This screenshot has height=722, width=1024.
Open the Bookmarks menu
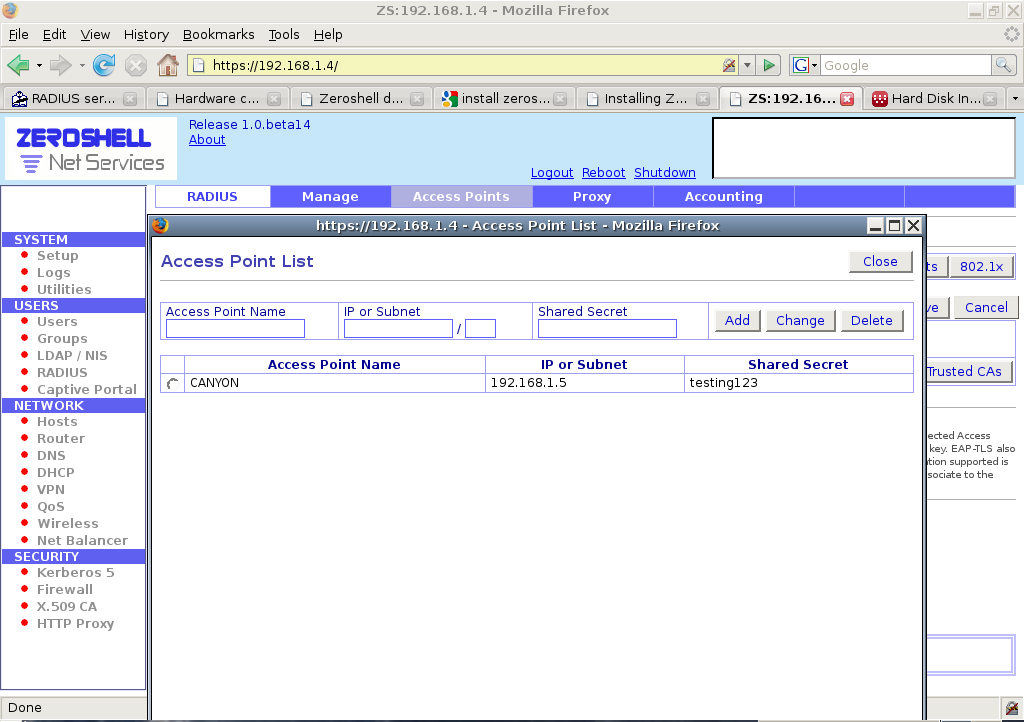(x=219, y=35)
